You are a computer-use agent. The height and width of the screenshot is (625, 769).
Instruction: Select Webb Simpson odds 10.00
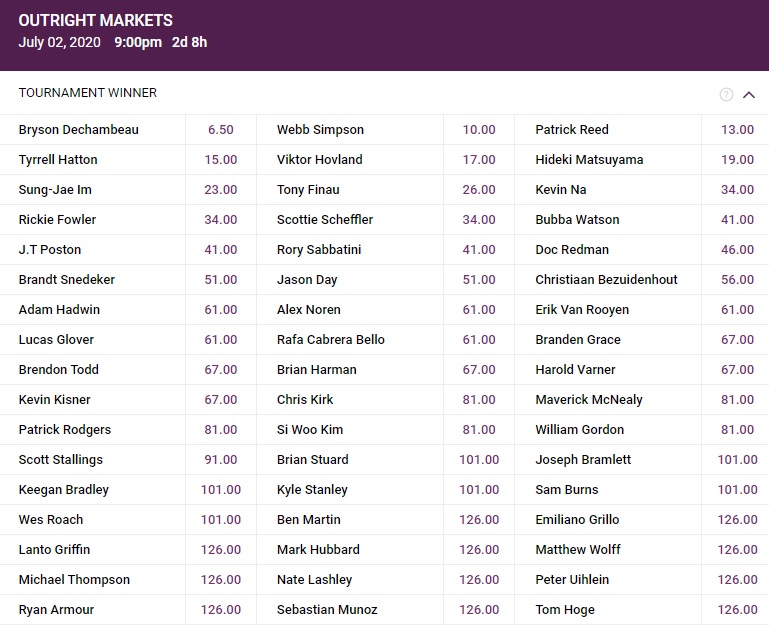479,130
